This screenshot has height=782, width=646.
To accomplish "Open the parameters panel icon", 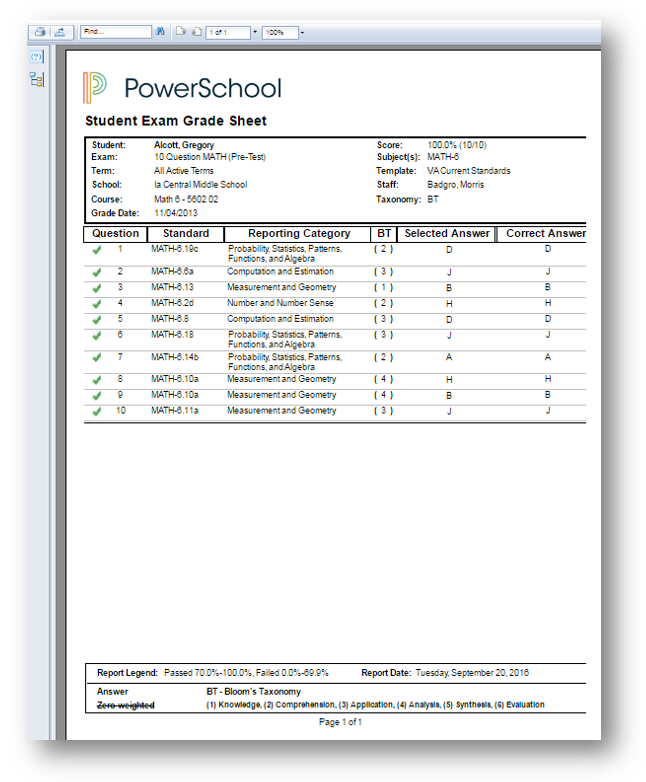I will click(36, 57).
